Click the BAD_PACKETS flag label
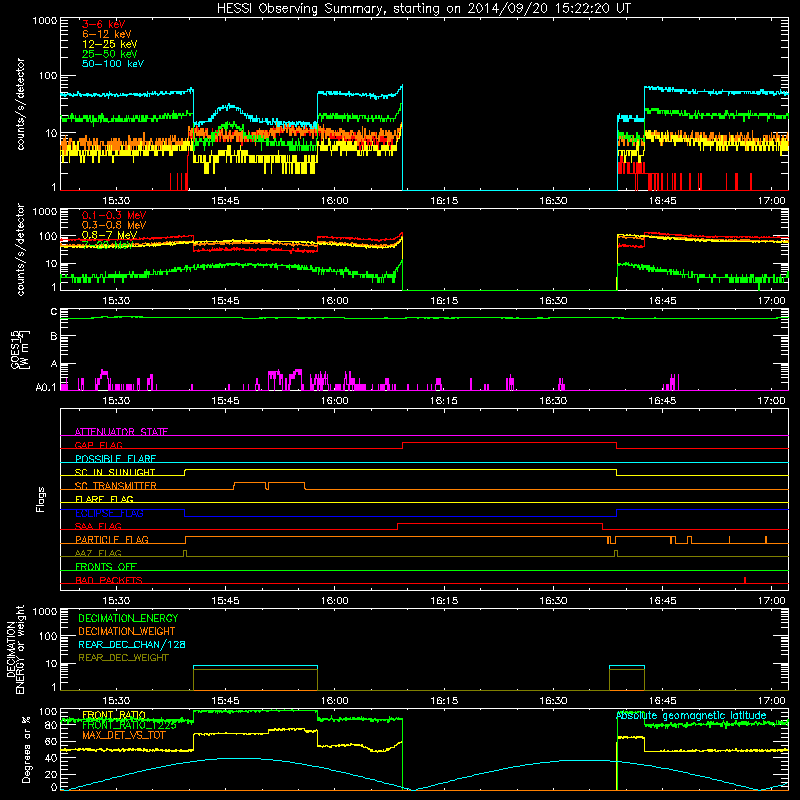800x800 pixels. tap(109, 580)
